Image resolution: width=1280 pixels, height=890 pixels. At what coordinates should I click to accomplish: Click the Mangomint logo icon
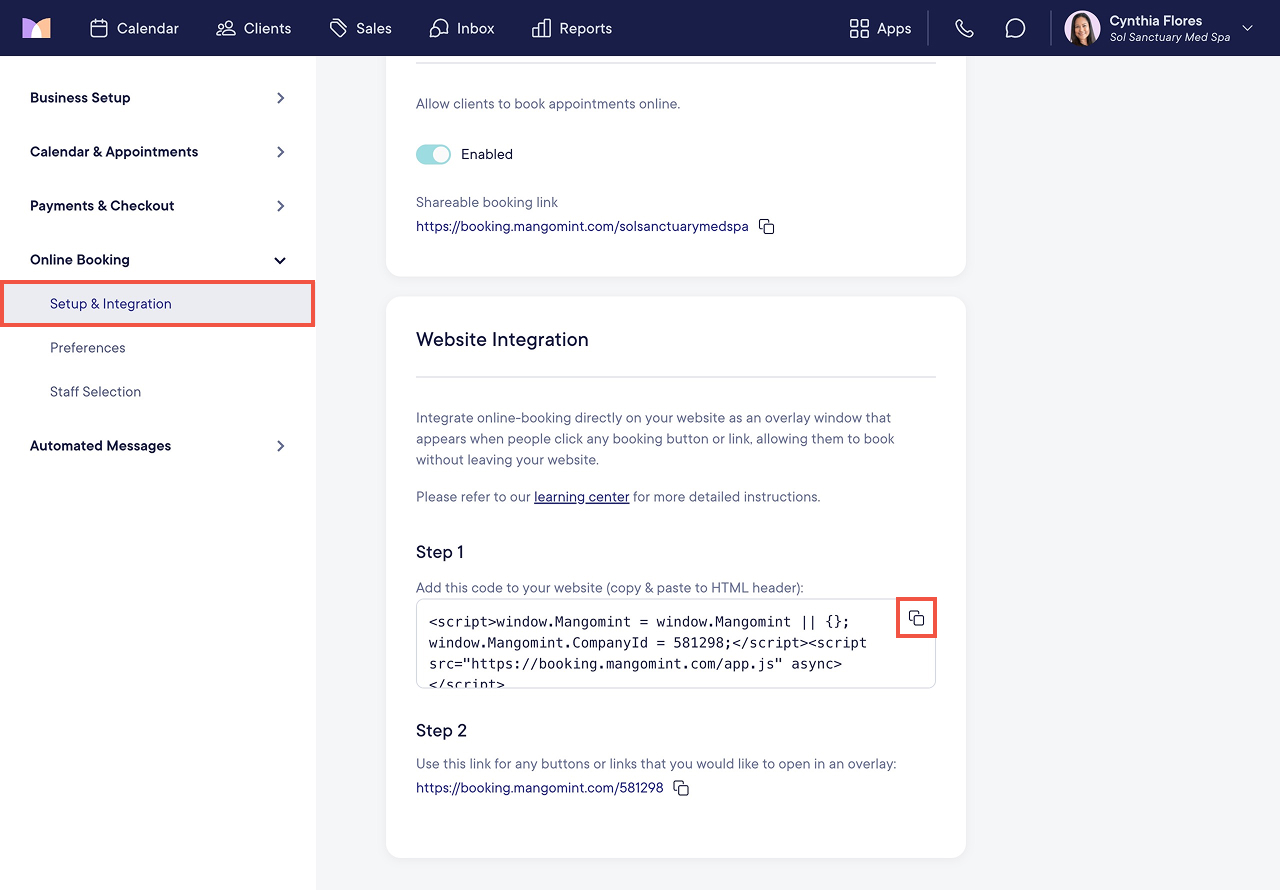(36, 28)
